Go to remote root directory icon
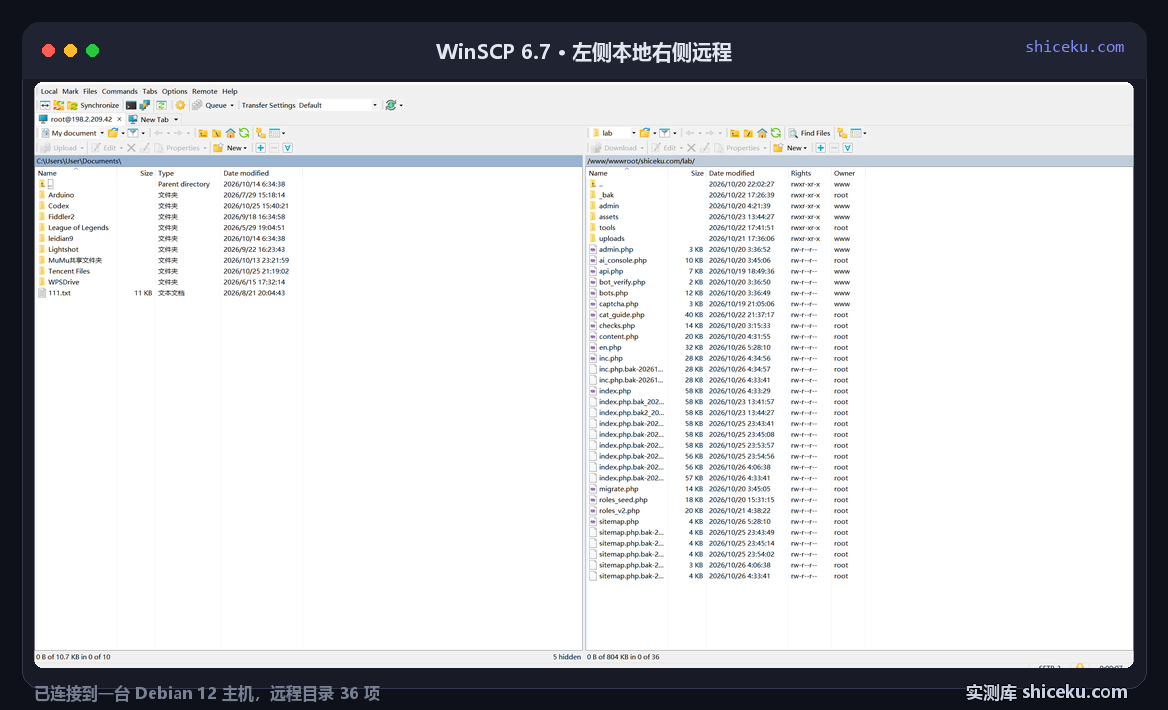The width and height of the screenshot is (1168, 710). point(748,133)
